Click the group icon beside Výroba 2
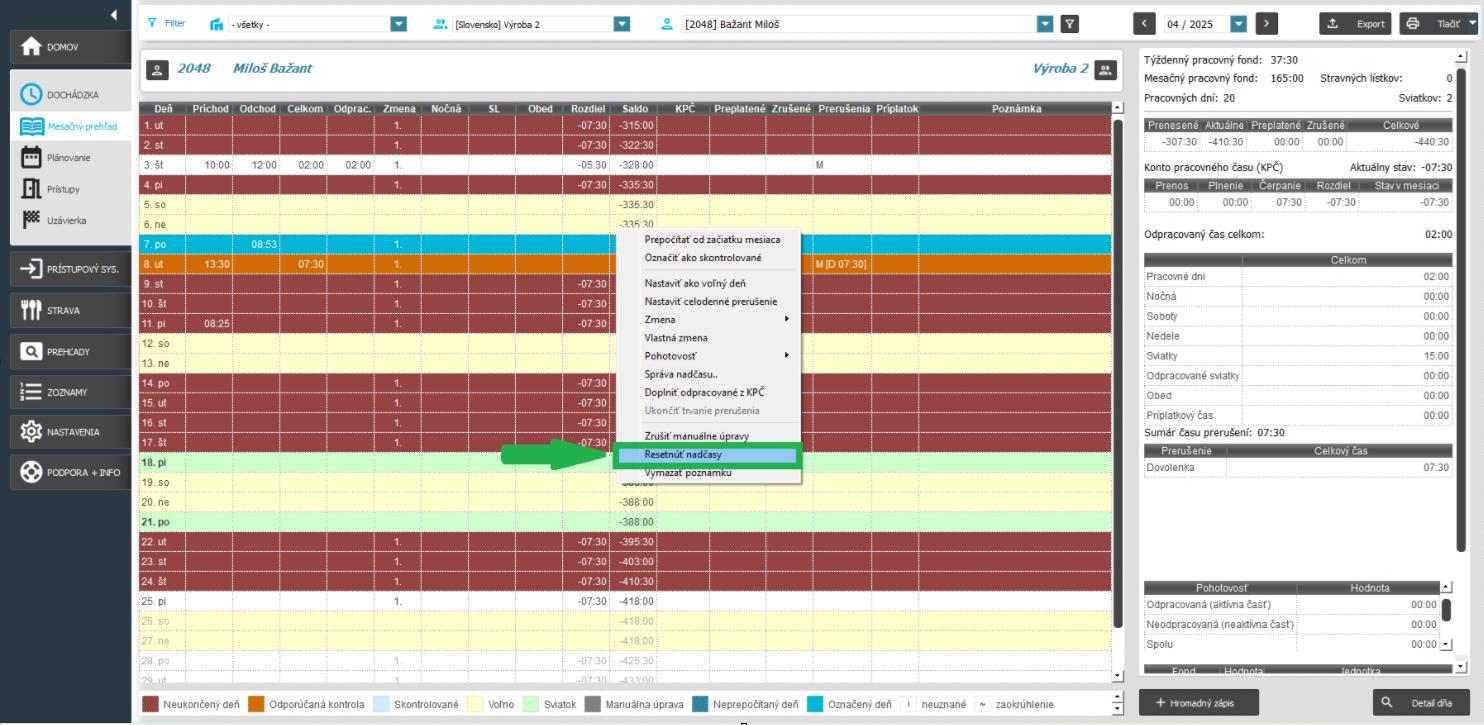The height and width of the screenshot is (725, 1484). (x=1104, y=69)
